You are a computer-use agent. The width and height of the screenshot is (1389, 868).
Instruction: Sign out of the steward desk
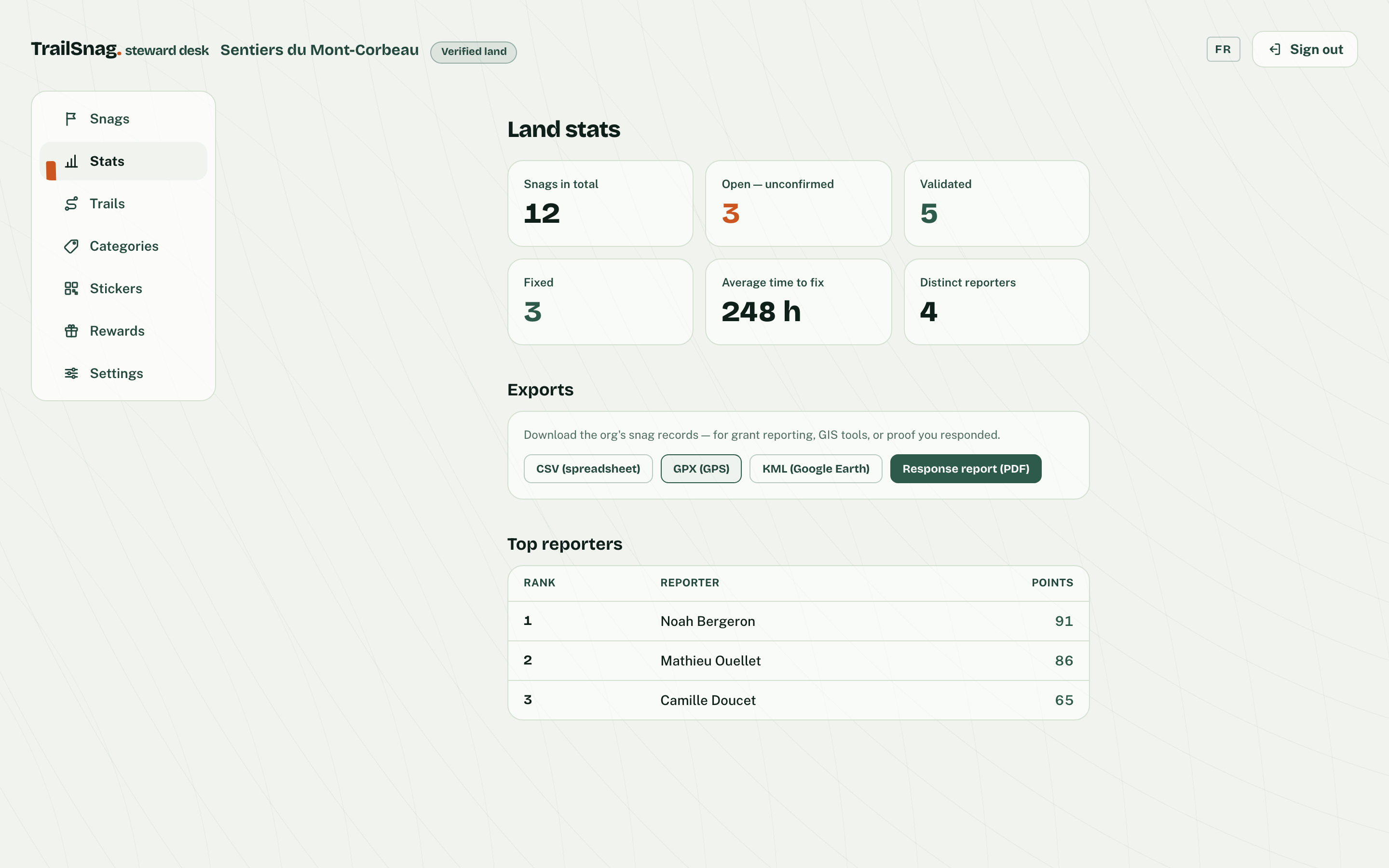click(1305, 49)
